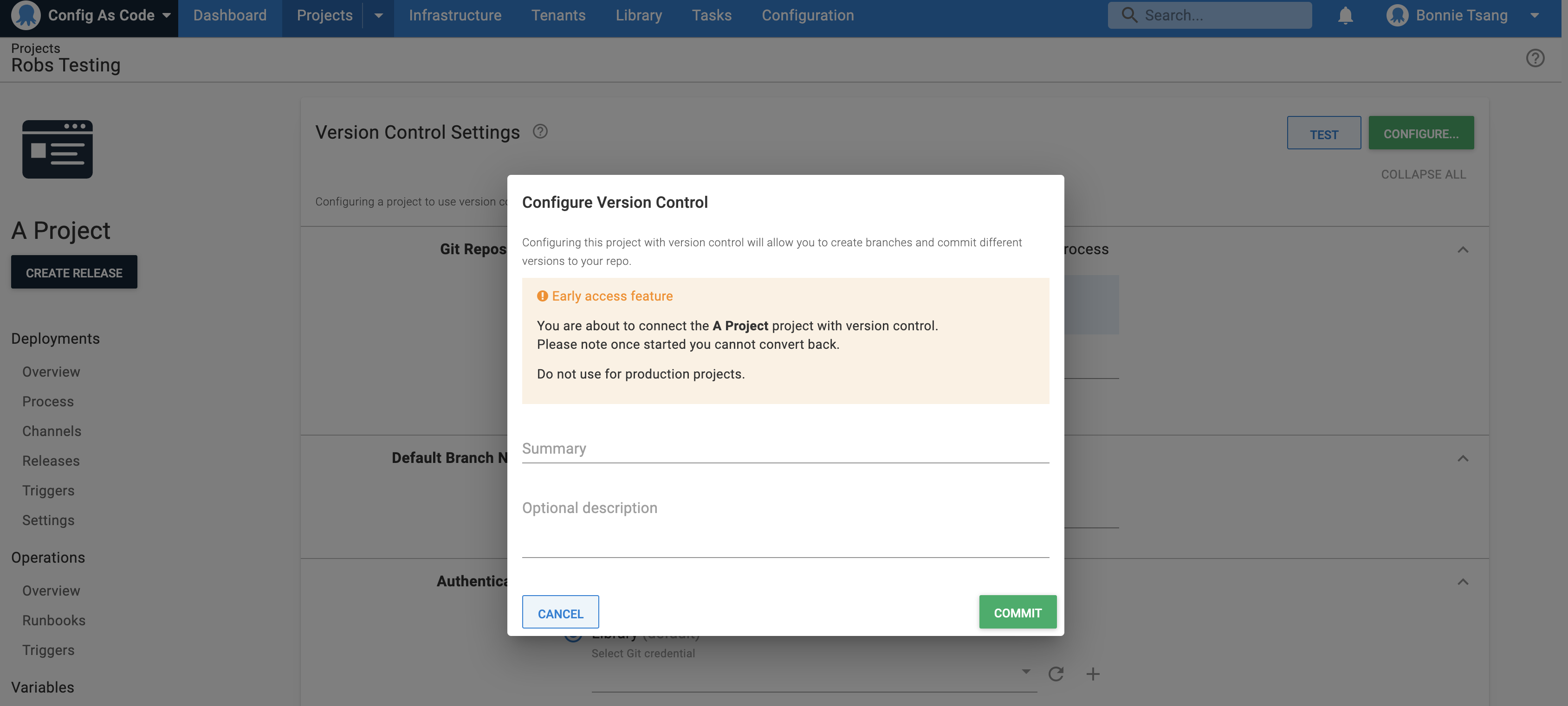Screen dimensions: 1568x706
Task: Open page help using the question mark icon
Action: pyautogui.click(x=1535, y=58)
